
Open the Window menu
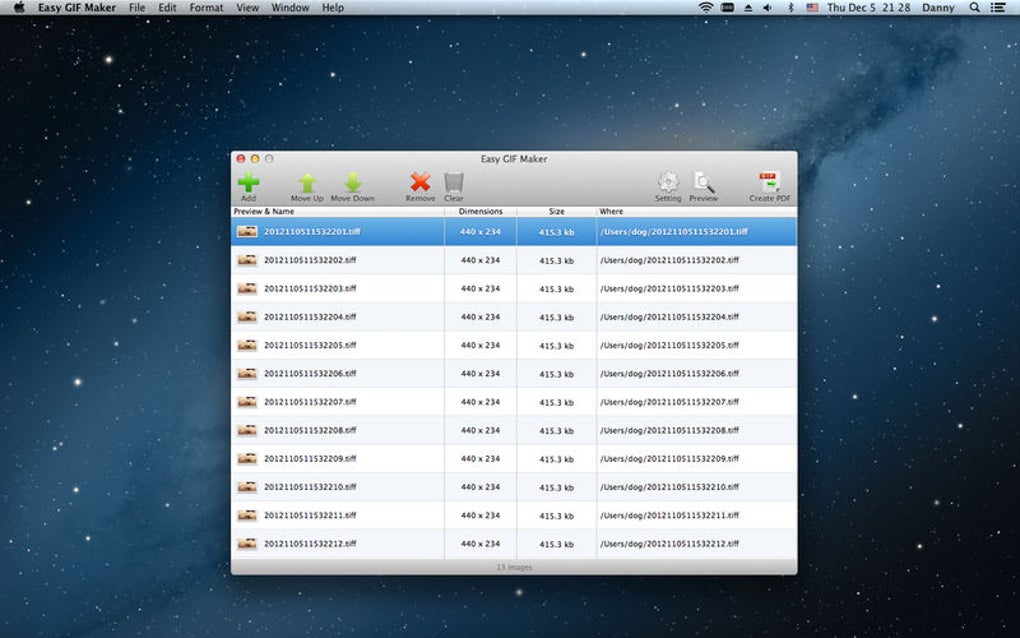pos(290,7)
